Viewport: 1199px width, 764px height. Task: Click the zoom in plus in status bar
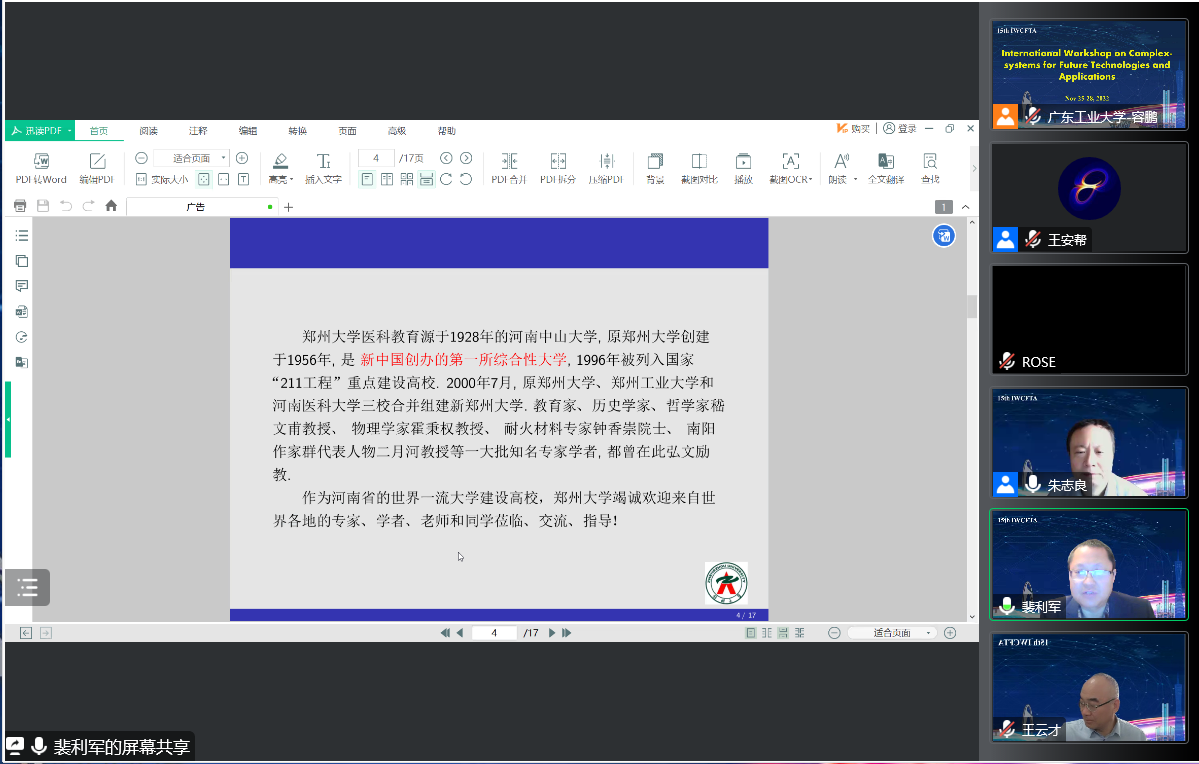[950, 632]
